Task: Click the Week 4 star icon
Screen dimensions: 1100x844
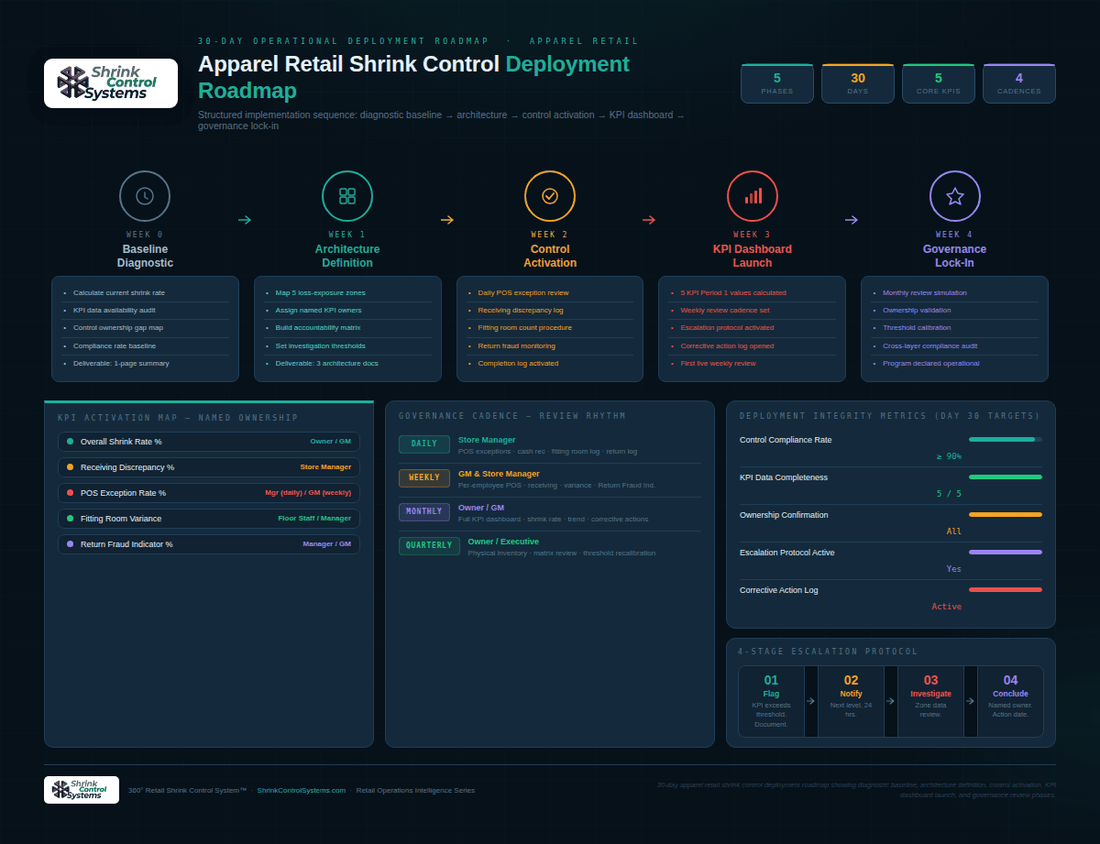Action: (955, 196)
